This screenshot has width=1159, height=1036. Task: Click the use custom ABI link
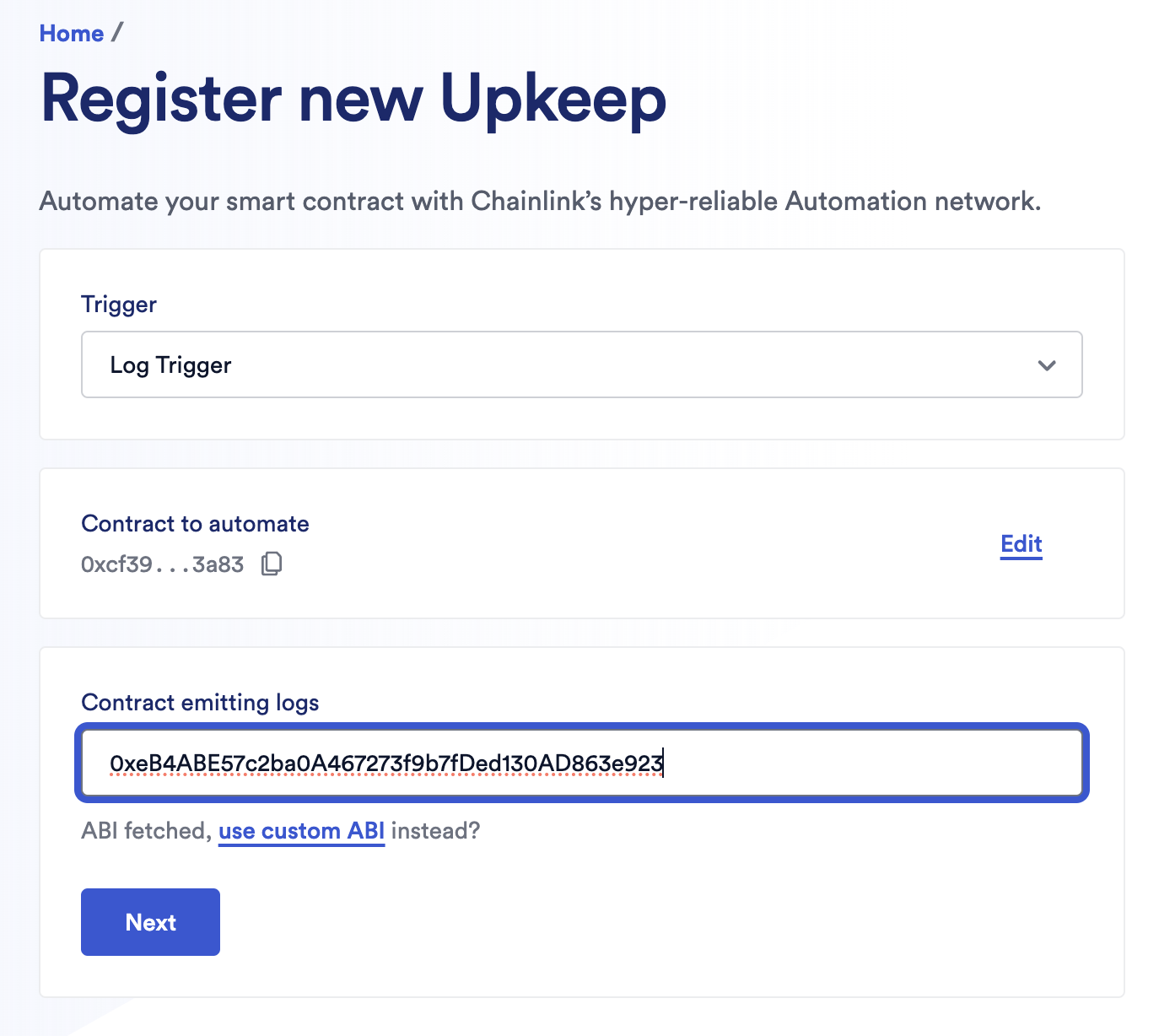pos(301,831)
